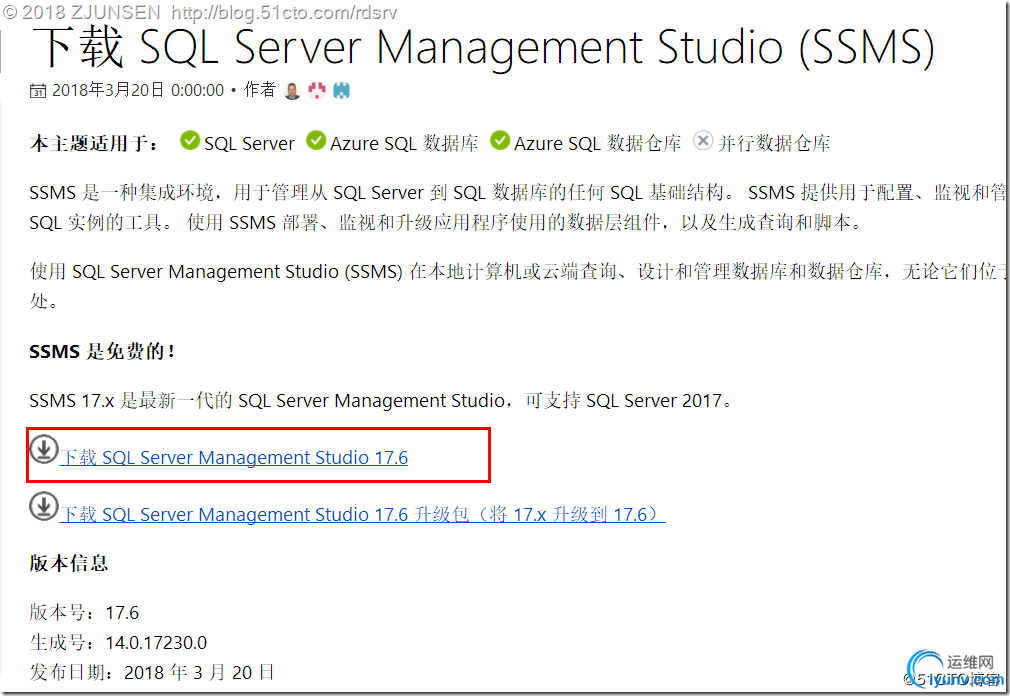Screen dimensions: 1010x696
Task: Click the green check icon before SQL Server
Action: [x=189, y=140]
